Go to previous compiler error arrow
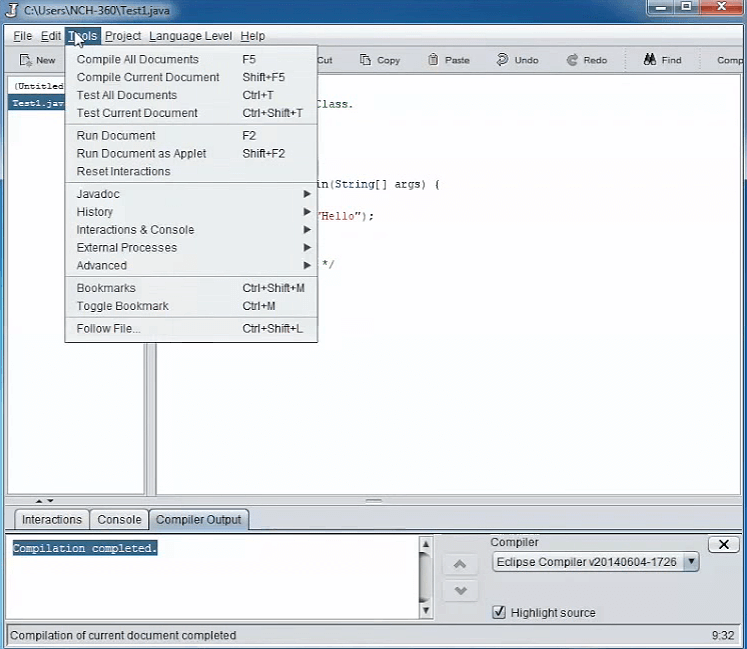This screenshot has width=747, height=649. point(460,565)
